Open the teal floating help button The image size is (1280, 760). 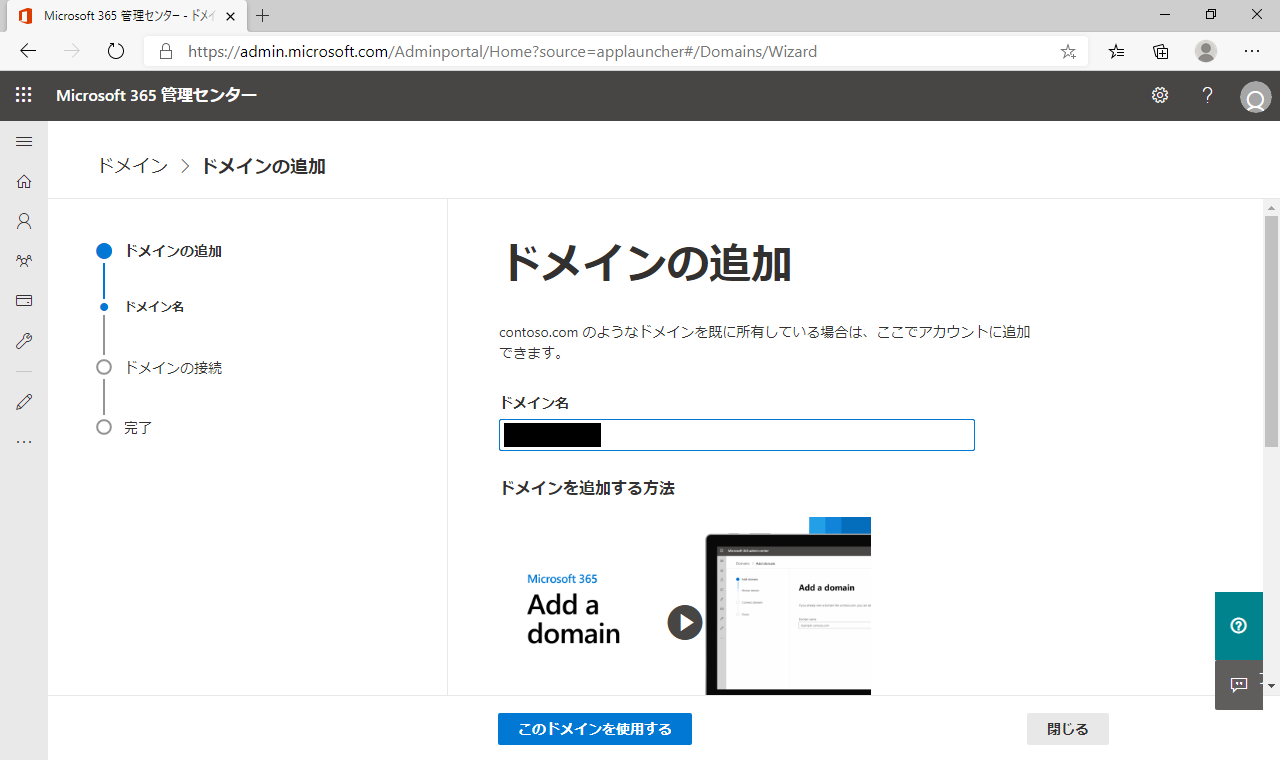pyautogui.click(x=1239, y=626)
